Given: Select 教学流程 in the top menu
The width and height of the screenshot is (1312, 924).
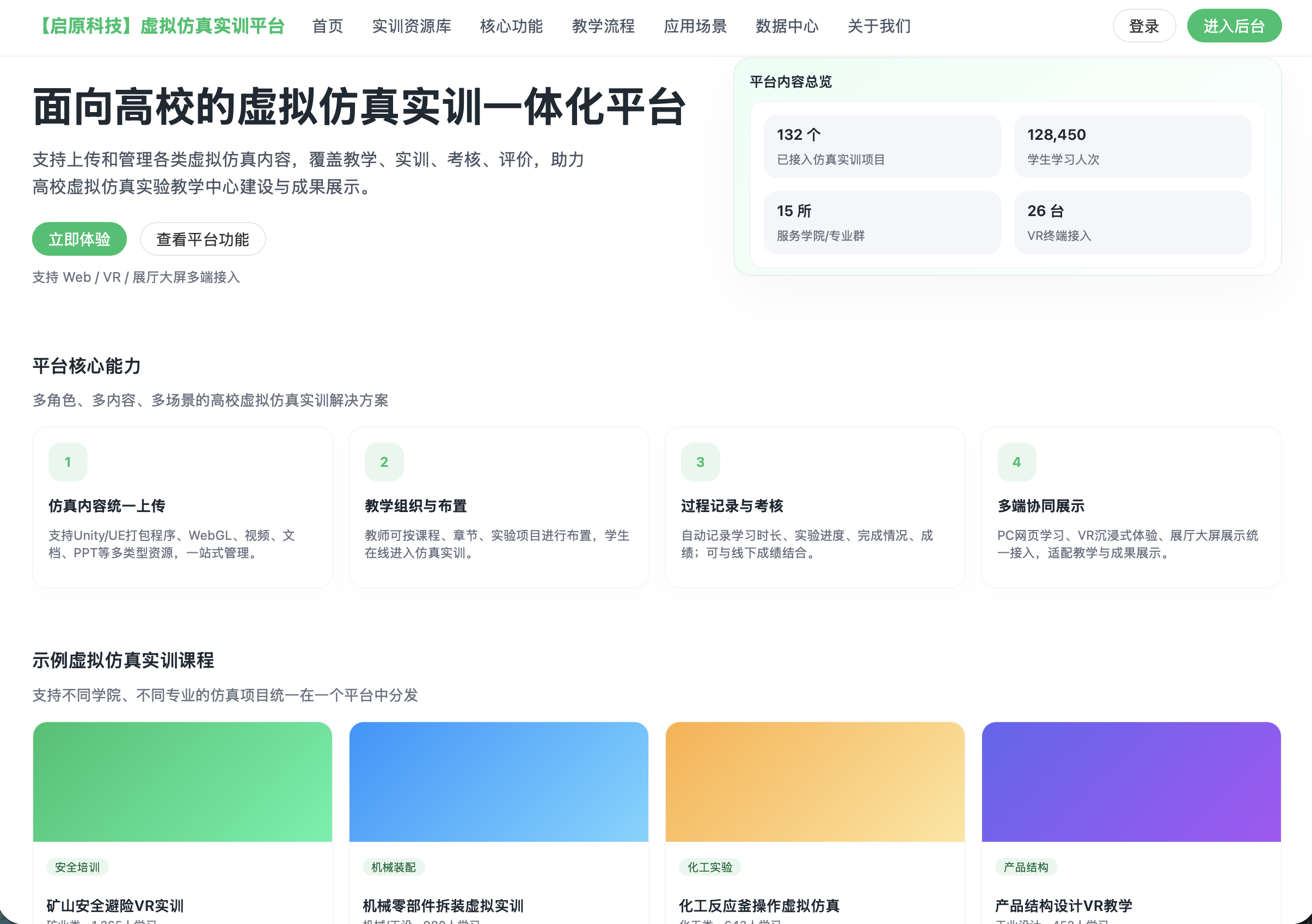Looking at the screenshot, I should pos(603,26).
